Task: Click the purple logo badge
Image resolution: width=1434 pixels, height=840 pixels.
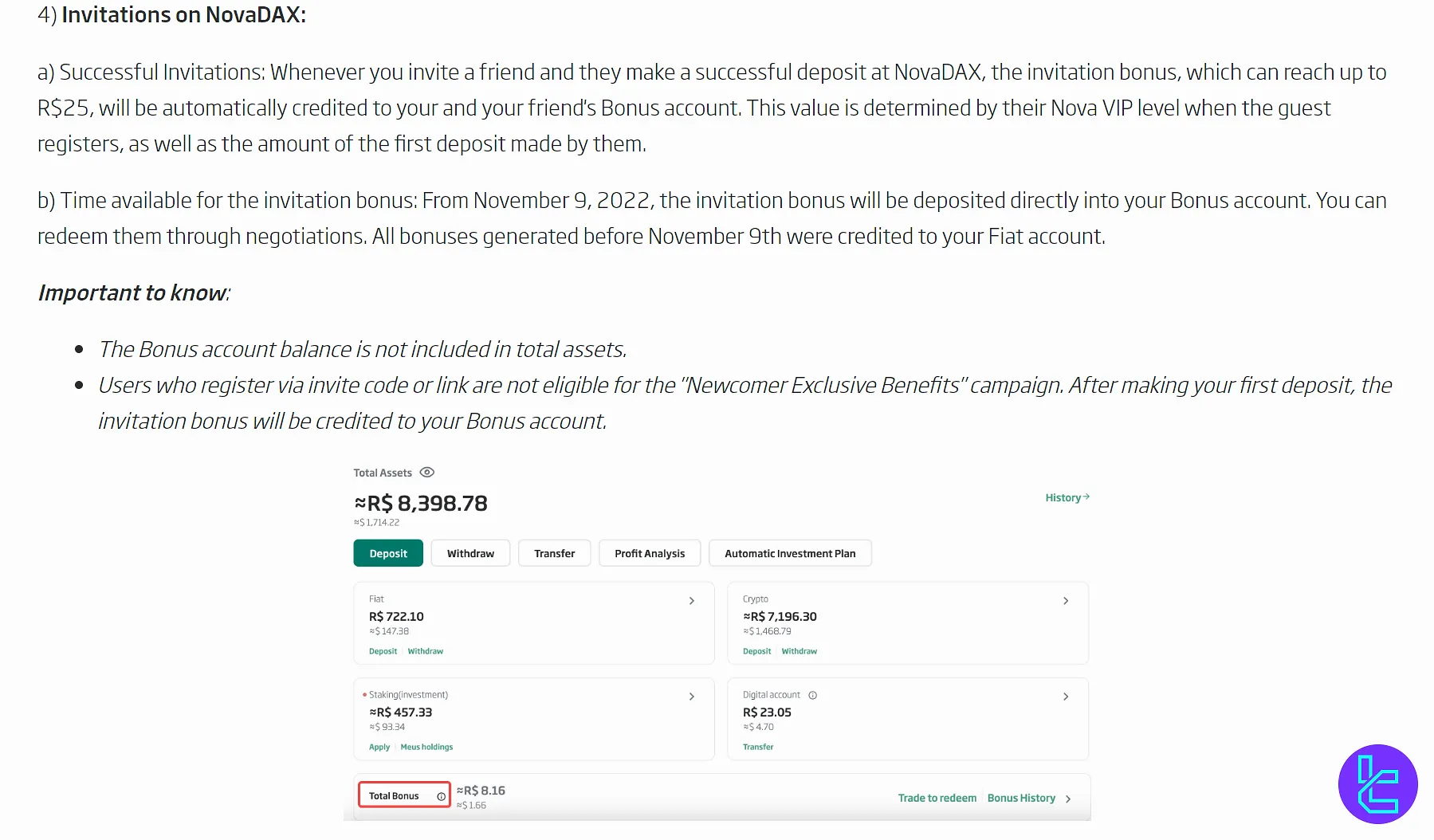Action: tap(1377, 784)
